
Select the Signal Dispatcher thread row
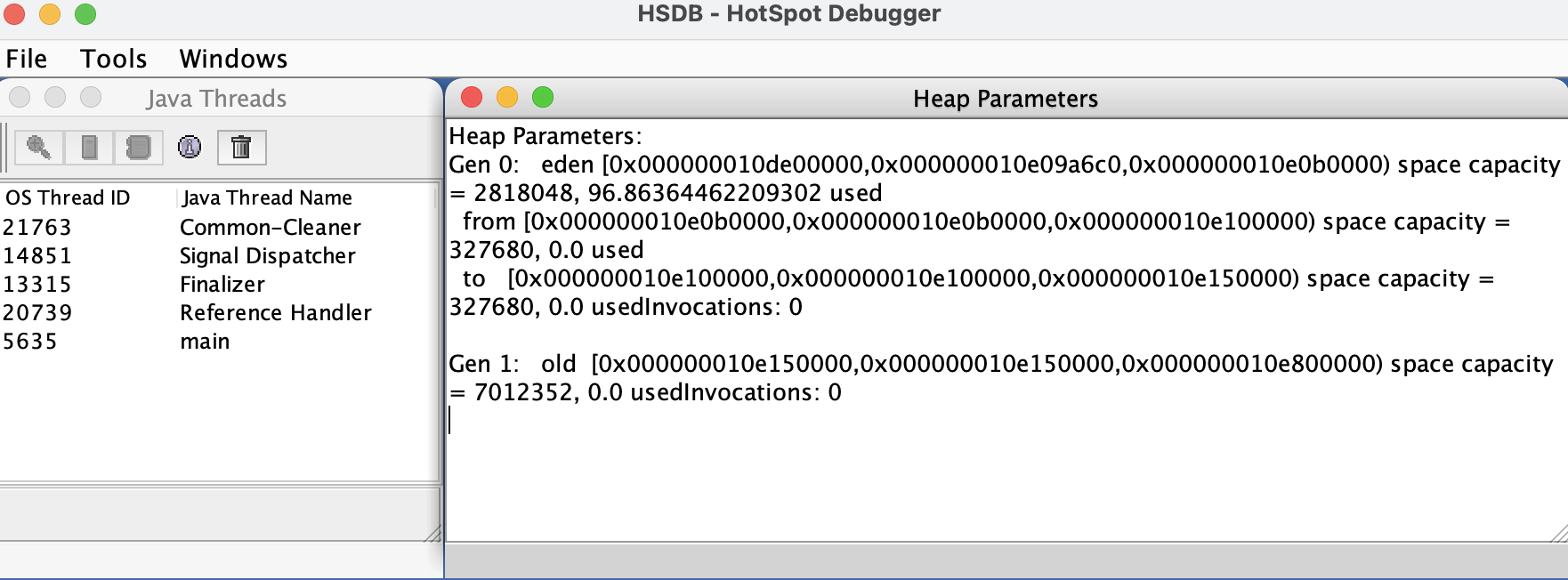(219, 256)
